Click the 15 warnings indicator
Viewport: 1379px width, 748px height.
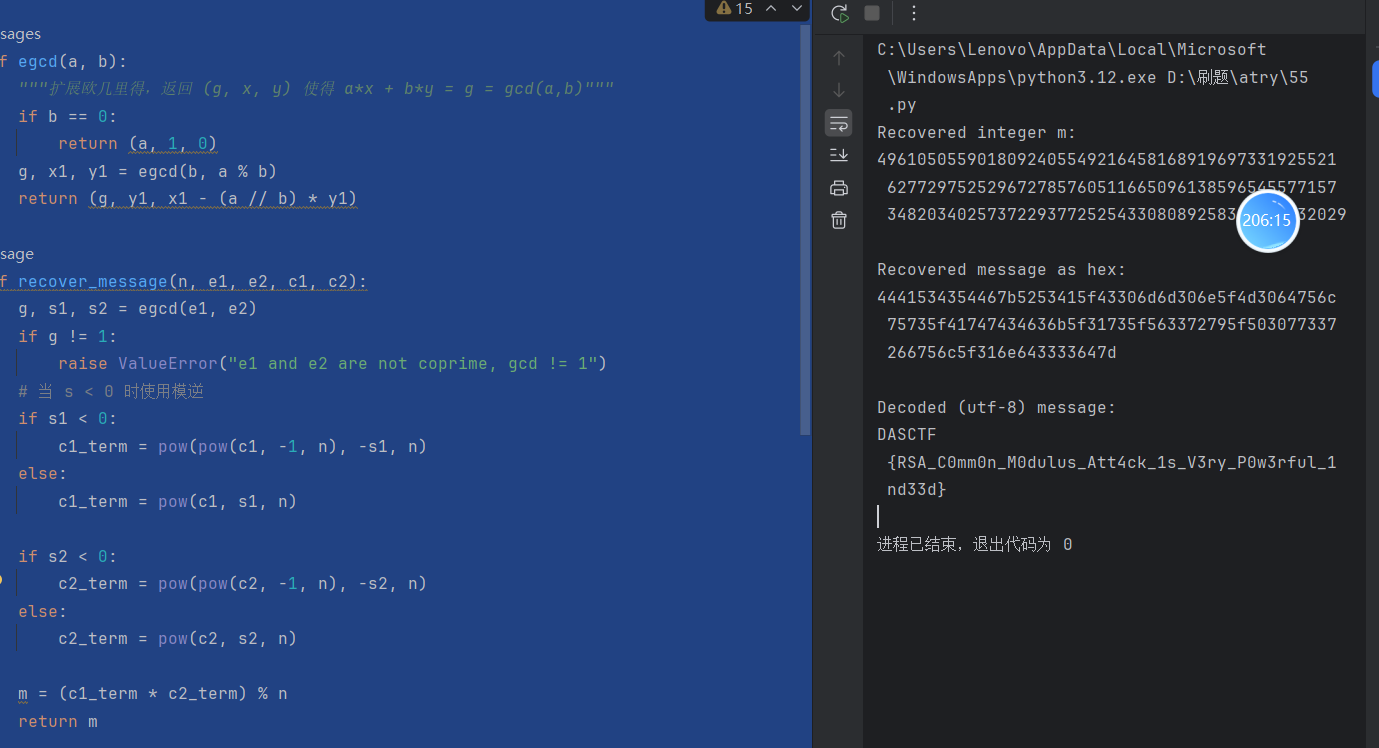pos(735,8)
